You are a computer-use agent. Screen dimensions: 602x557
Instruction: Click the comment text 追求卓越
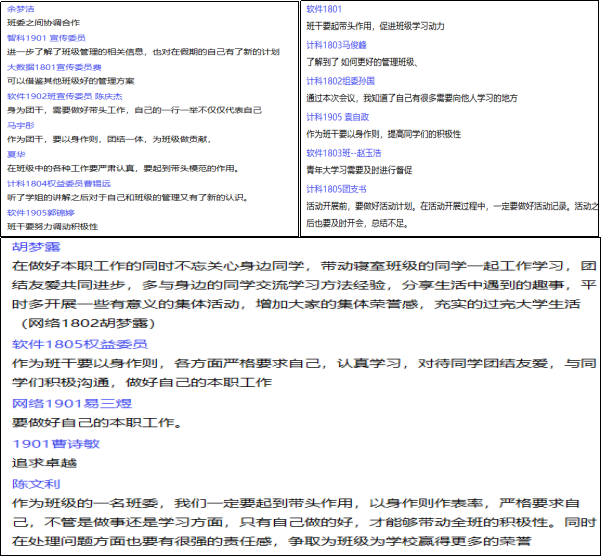pyautogui.click(x=45, y=462)
